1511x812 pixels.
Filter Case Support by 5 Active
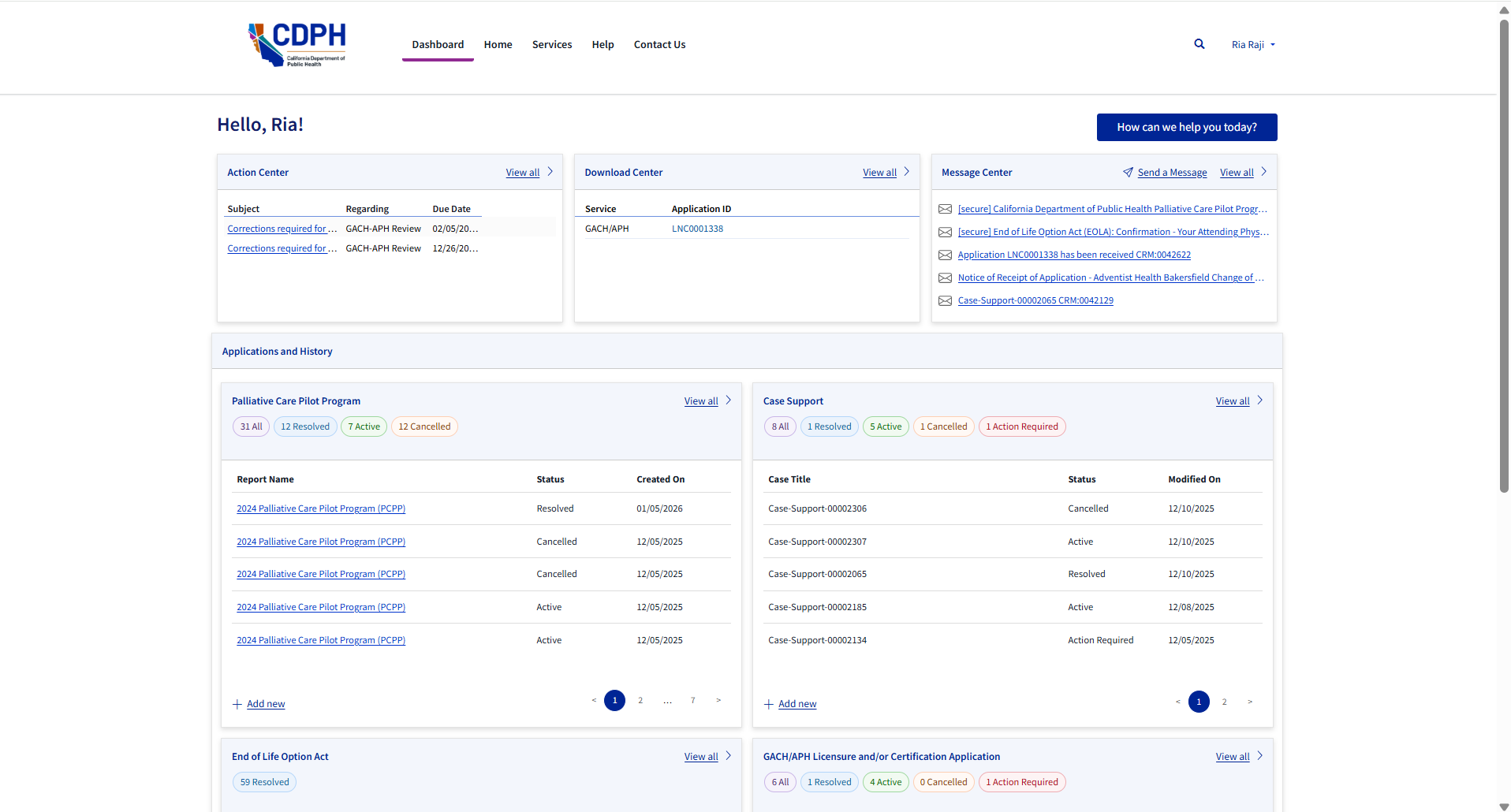tap(886, 426)
